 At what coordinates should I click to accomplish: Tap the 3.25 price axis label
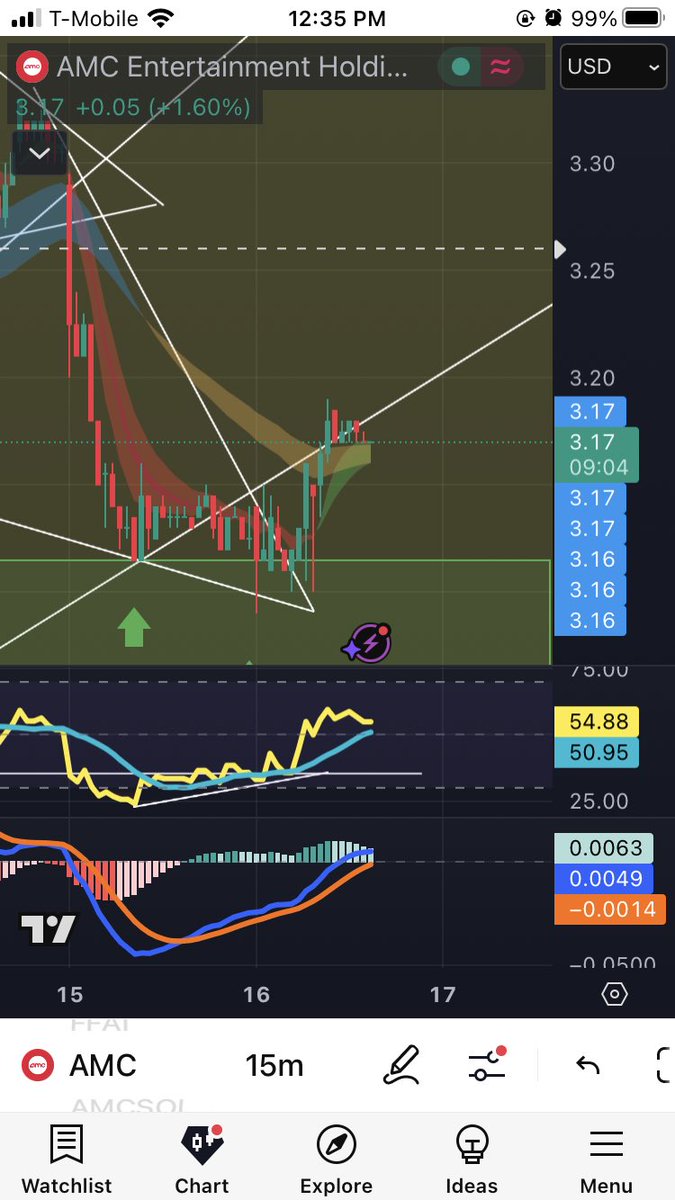592,271
